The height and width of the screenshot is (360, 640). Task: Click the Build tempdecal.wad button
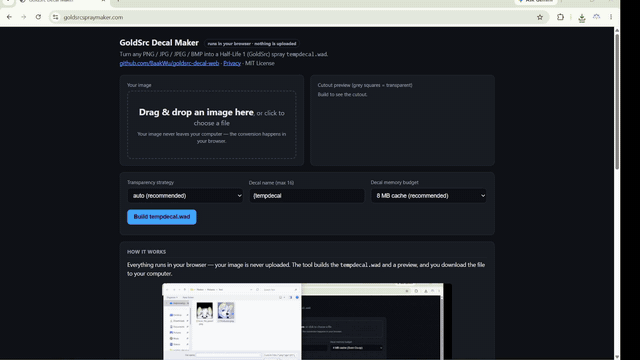pos(162,217)
